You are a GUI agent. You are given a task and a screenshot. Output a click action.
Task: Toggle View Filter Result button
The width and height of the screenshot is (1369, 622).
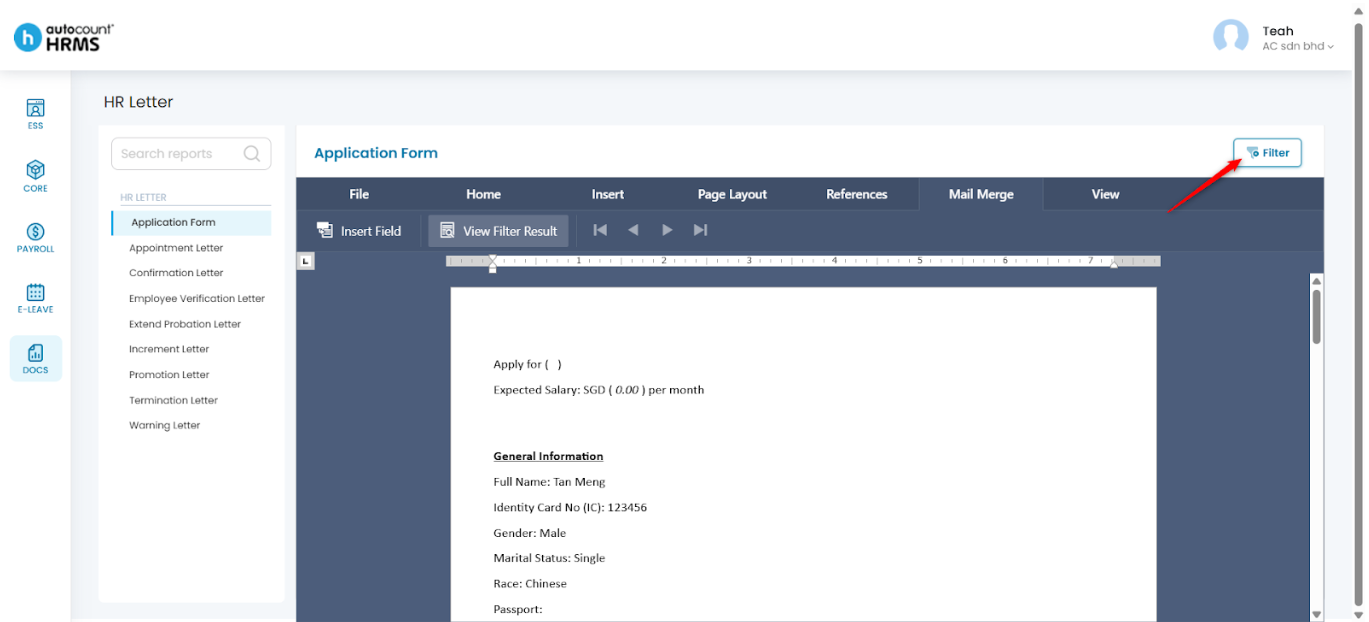coord(499,231)
